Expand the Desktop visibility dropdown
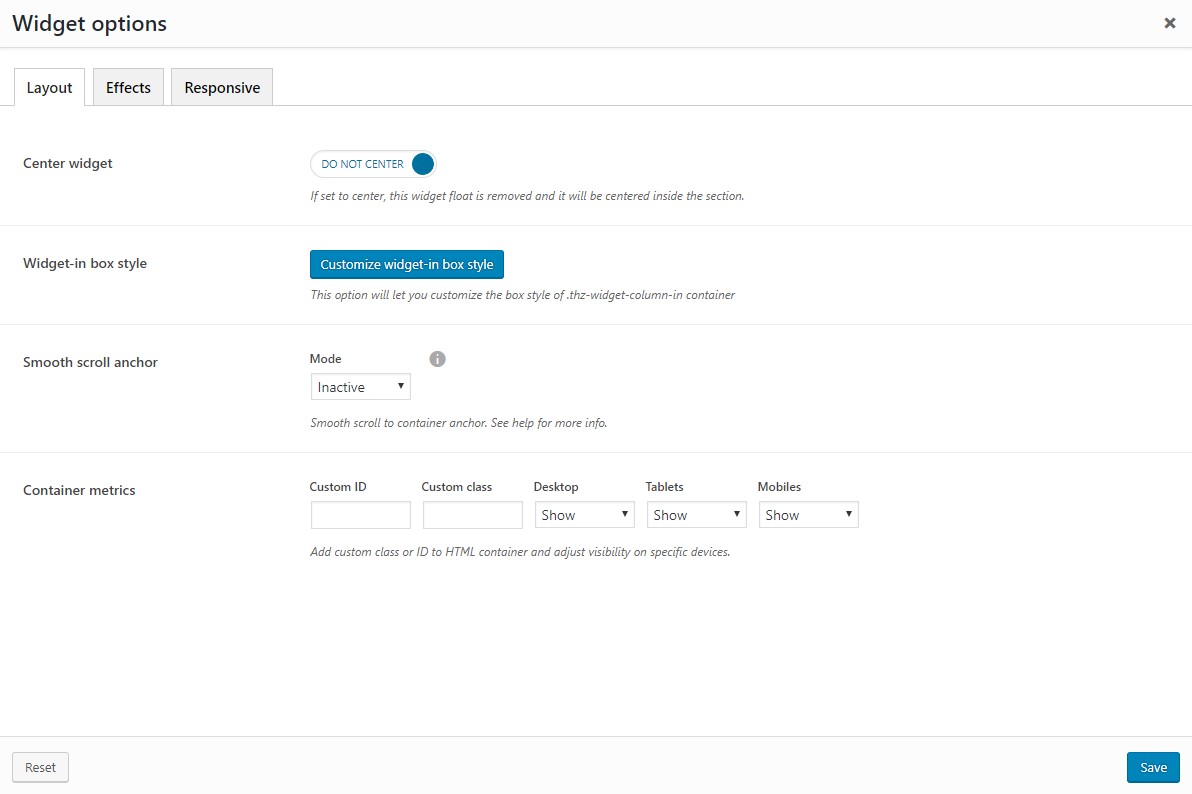 click(x=584, y=515)
